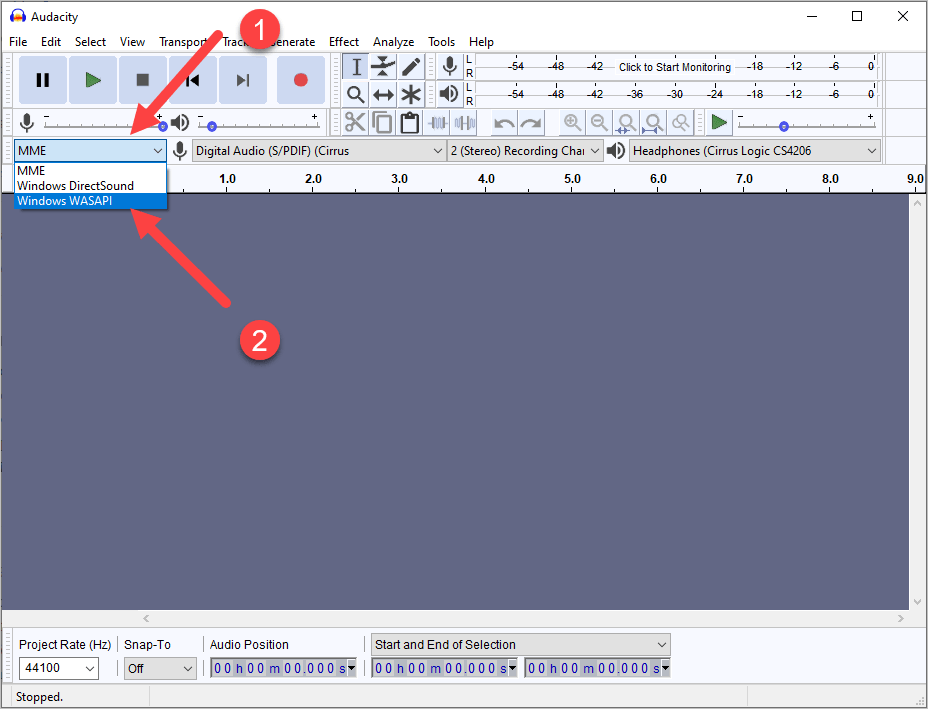
Task: Select the Zoom magnifier tool
Action: [x=356, y=94]
